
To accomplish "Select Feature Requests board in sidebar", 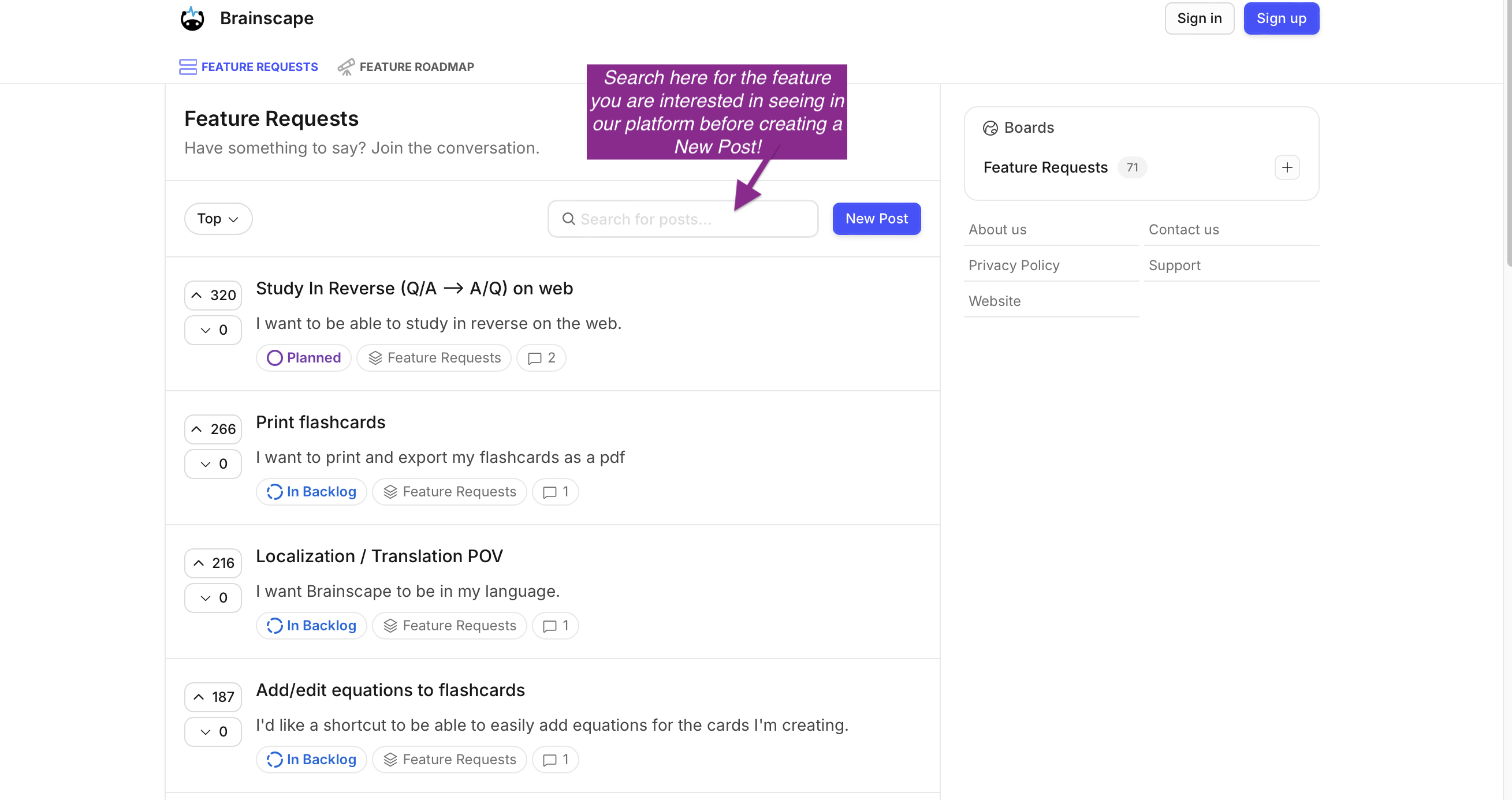I will [1045, 168].
